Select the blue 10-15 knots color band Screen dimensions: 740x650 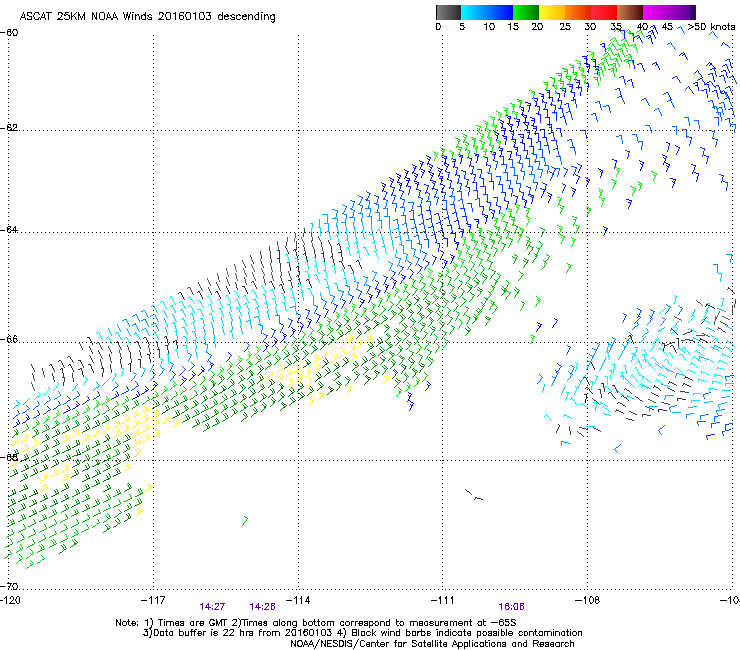[500, 12]
